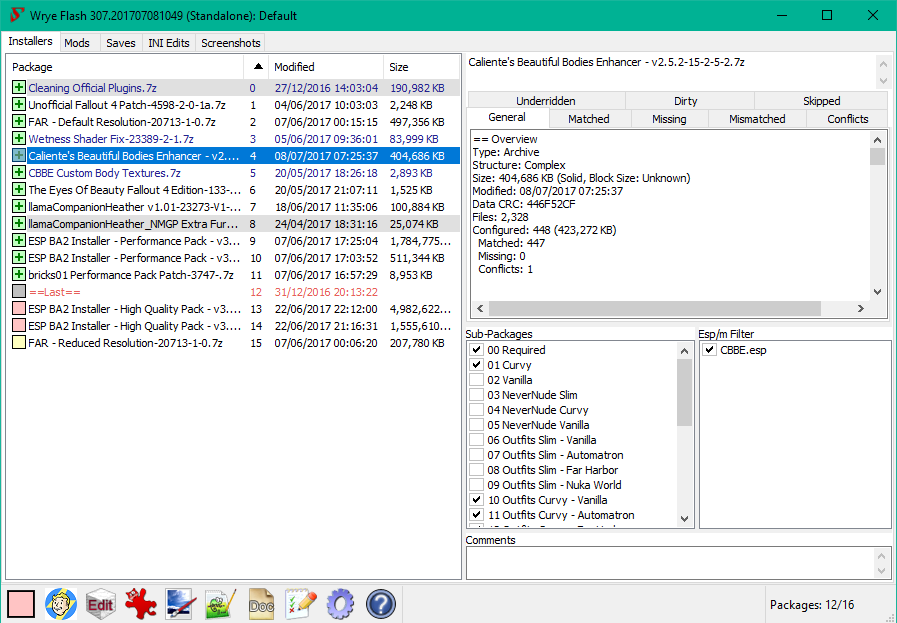Click the Sub-Packages list scroll up arrow

pos(685,350)
